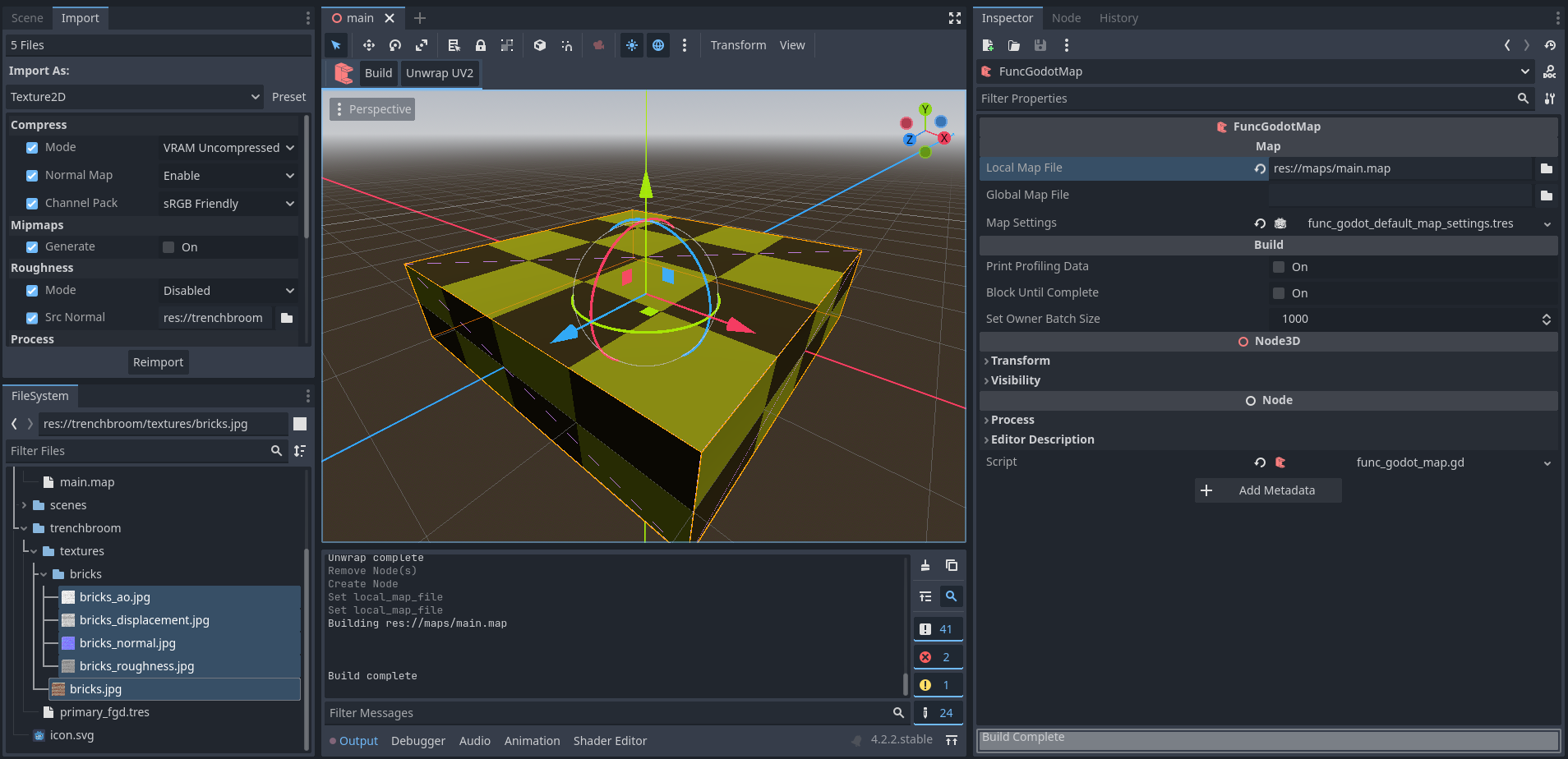Select the Scale mode tool
The image size is (1568, 759).
click(x=422, y=45)
